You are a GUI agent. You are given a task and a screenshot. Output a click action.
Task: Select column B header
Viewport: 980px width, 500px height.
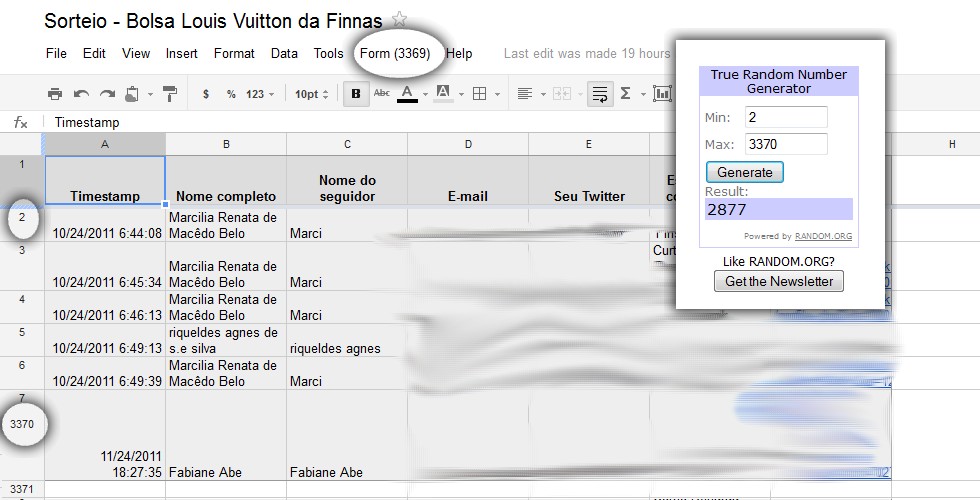(226, 144)
